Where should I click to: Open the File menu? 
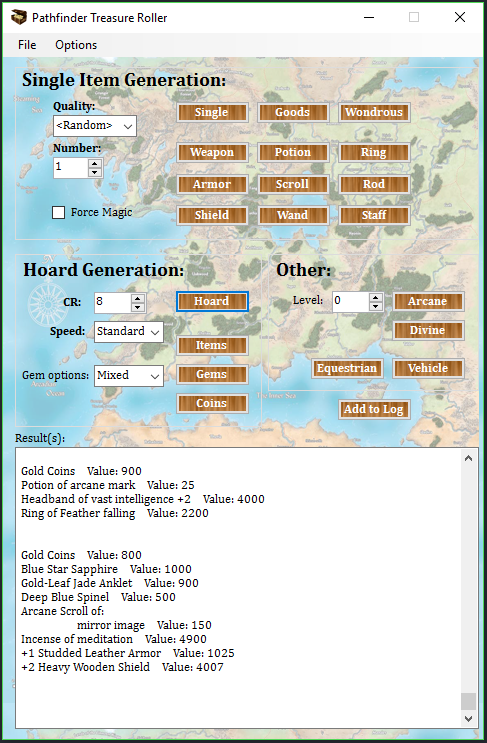point(27,45)
